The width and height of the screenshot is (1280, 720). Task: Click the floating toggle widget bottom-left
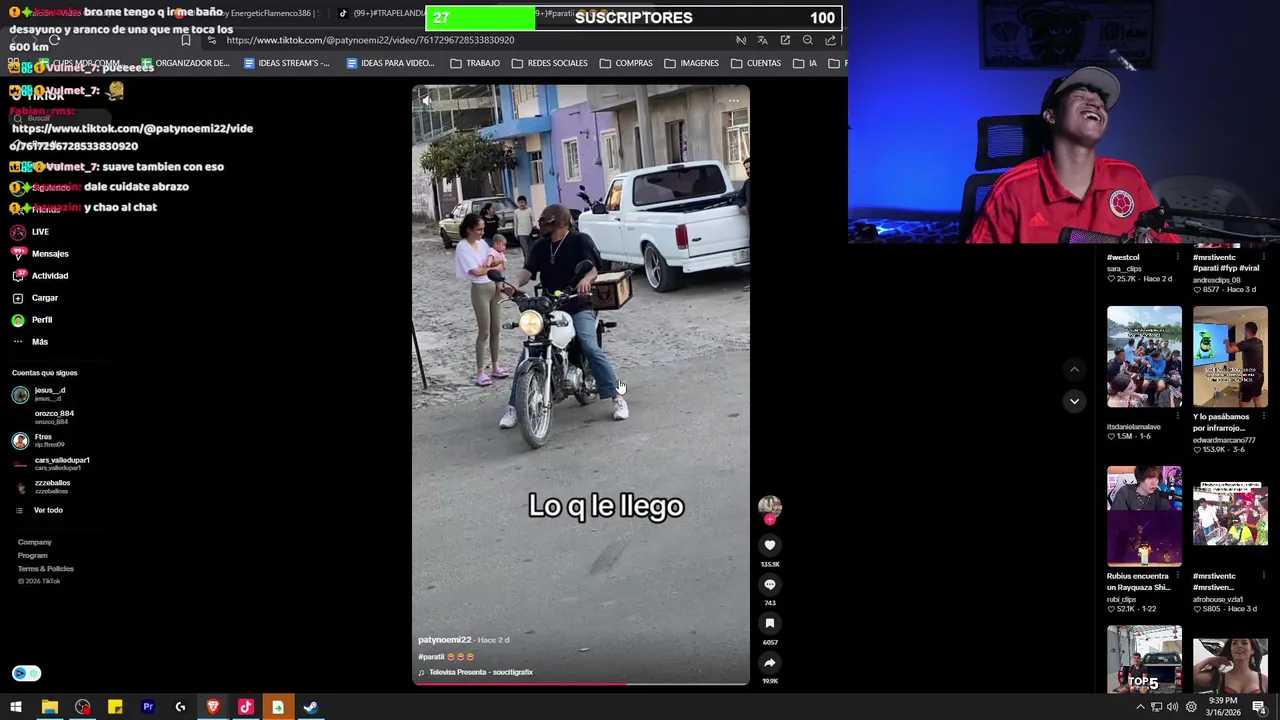click(27, 673)
